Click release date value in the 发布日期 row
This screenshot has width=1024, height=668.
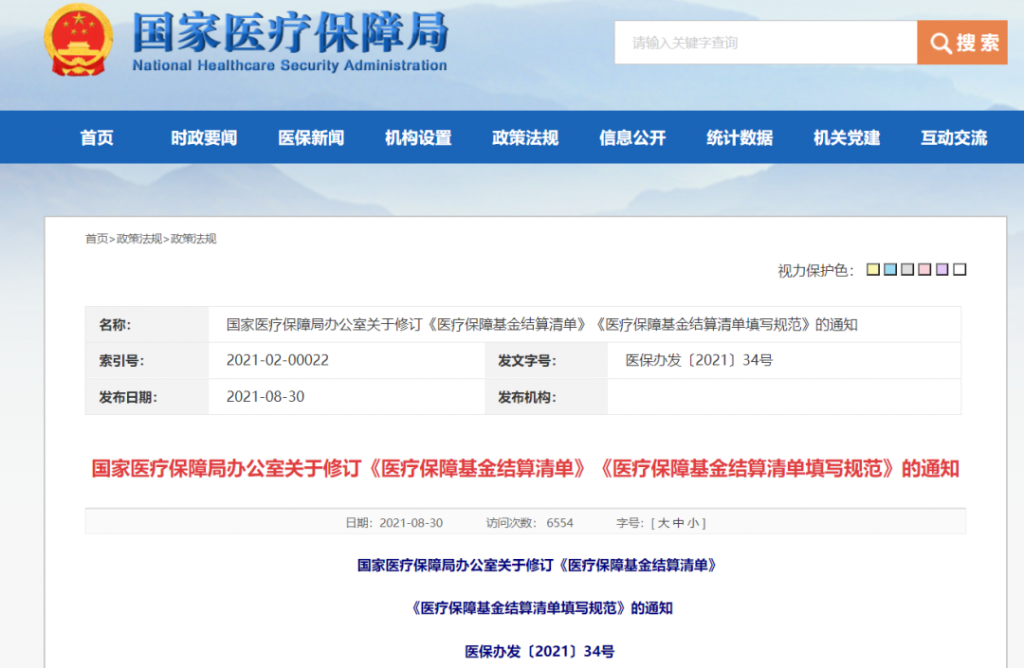tap(265, 397)
